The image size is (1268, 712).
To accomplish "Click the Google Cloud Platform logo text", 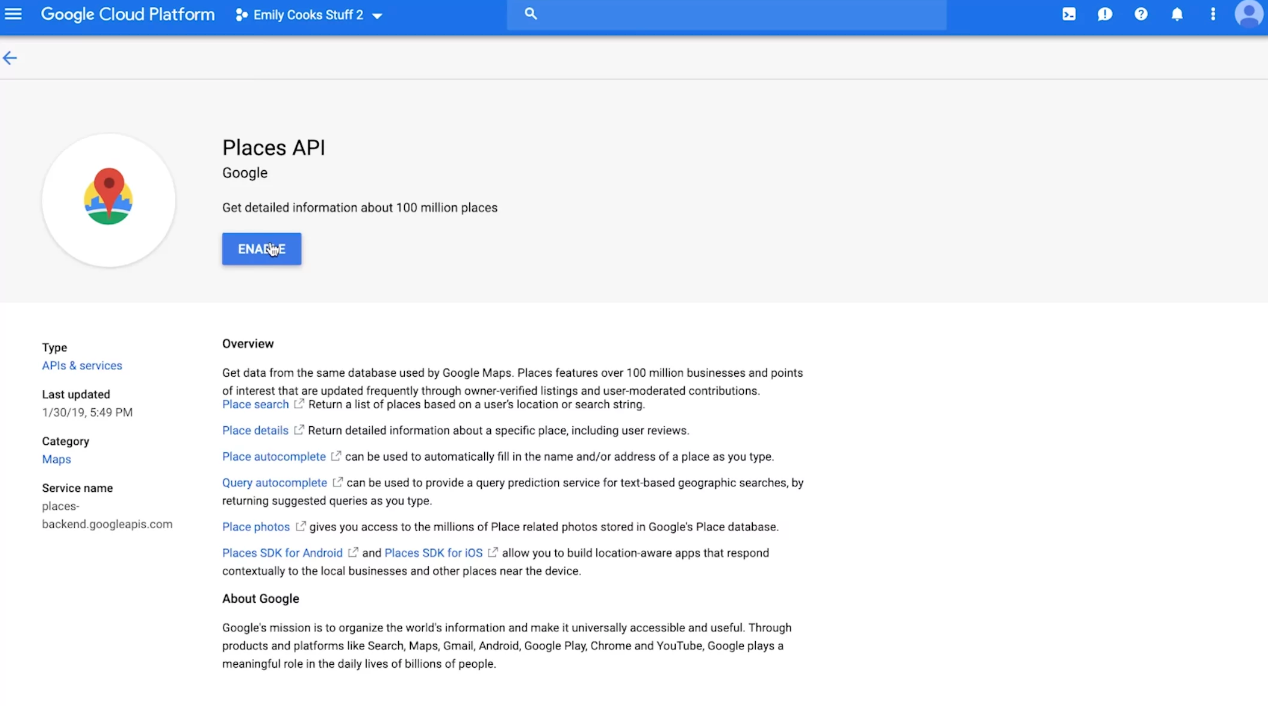I will 128,15.
